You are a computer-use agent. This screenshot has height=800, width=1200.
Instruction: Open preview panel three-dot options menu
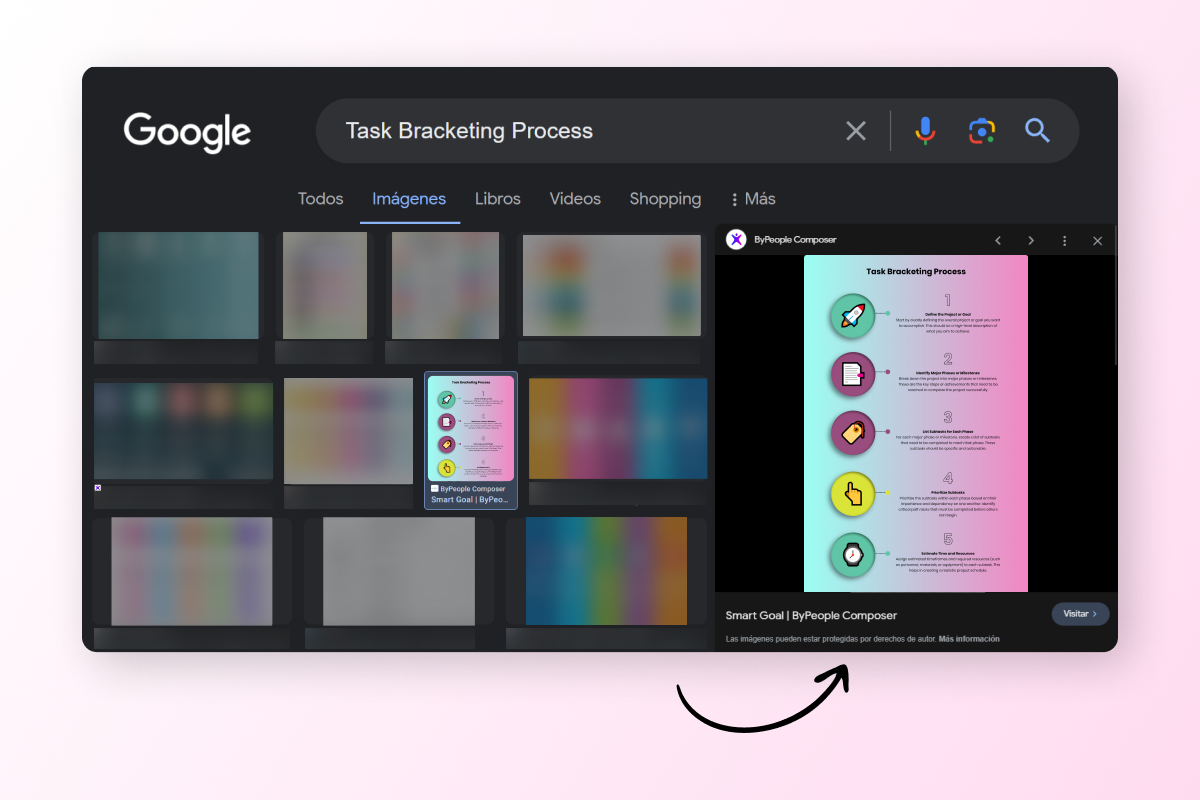point(1064,241)
